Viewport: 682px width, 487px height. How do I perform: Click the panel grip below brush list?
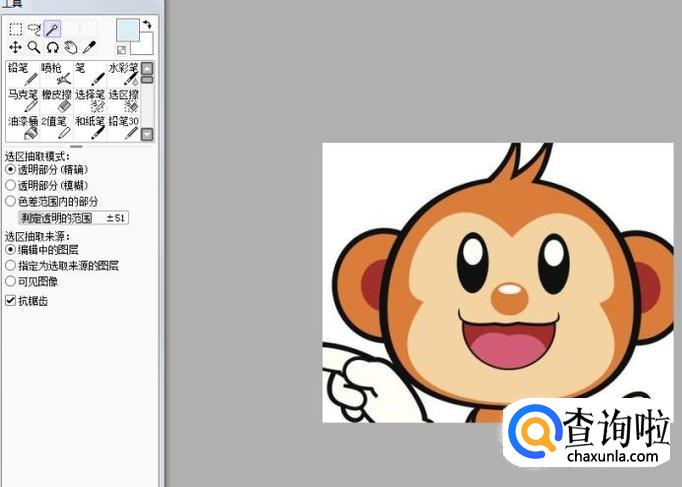click(77, 147)
